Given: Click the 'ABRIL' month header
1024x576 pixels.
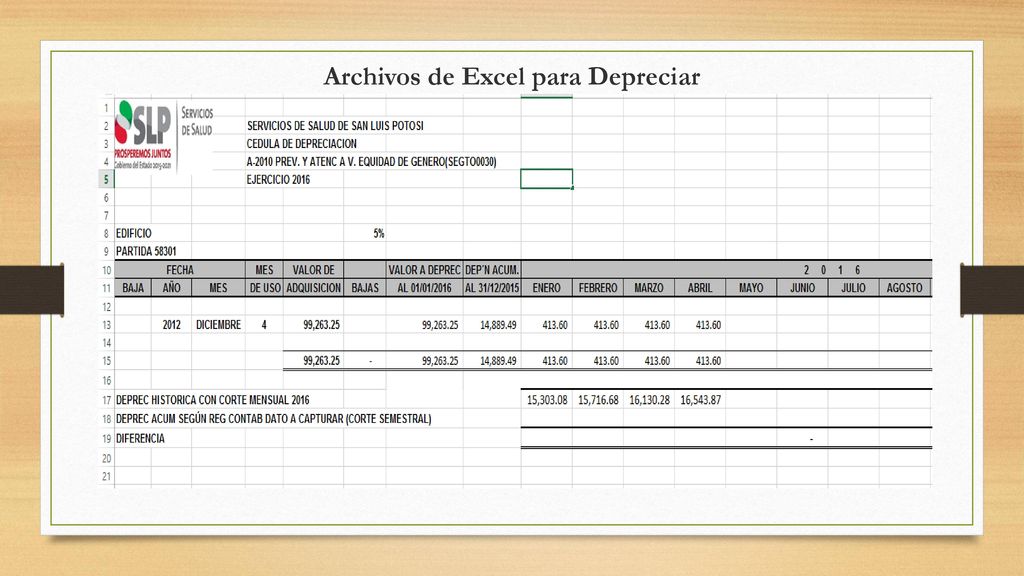Looking at the screenshot, I should (699, 287).
